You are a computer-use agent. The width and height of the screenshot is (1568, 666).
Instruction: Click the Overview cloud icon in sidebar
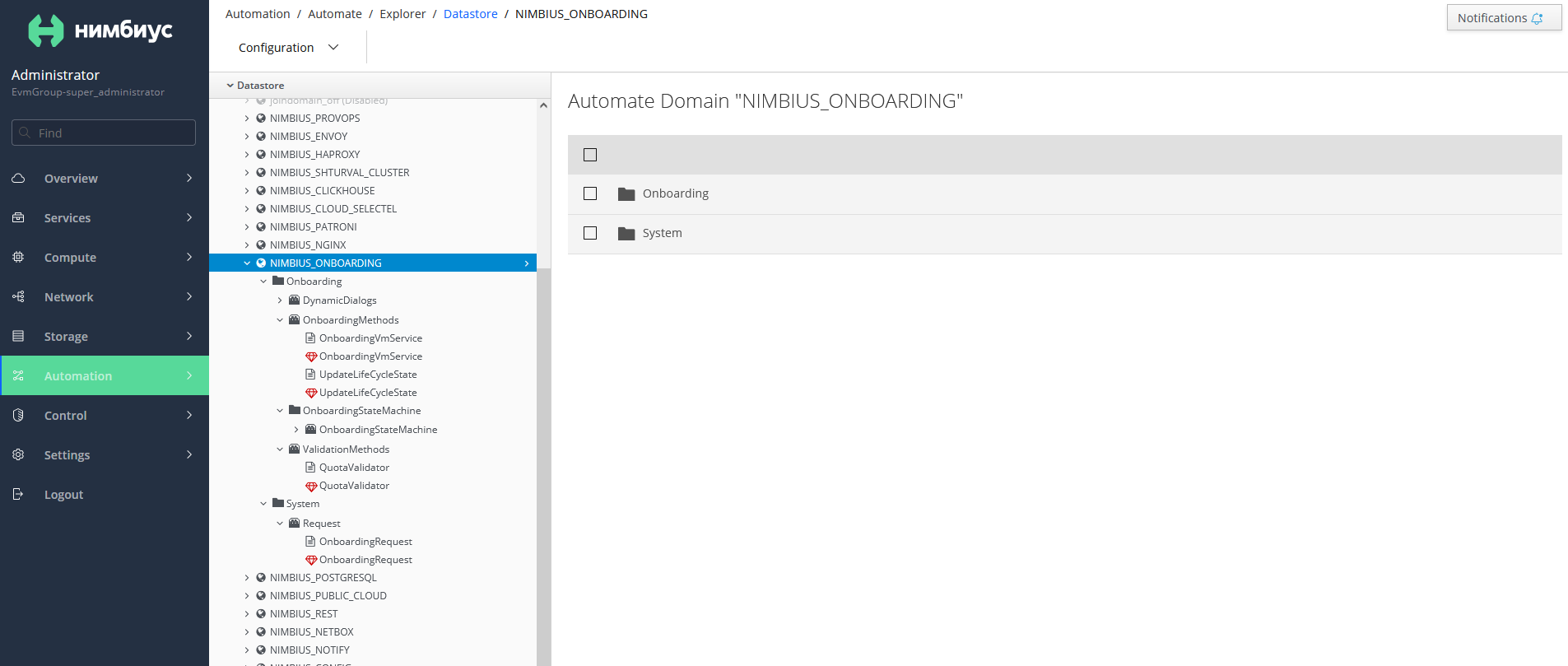pyautogui.click(x=18, y=178)
